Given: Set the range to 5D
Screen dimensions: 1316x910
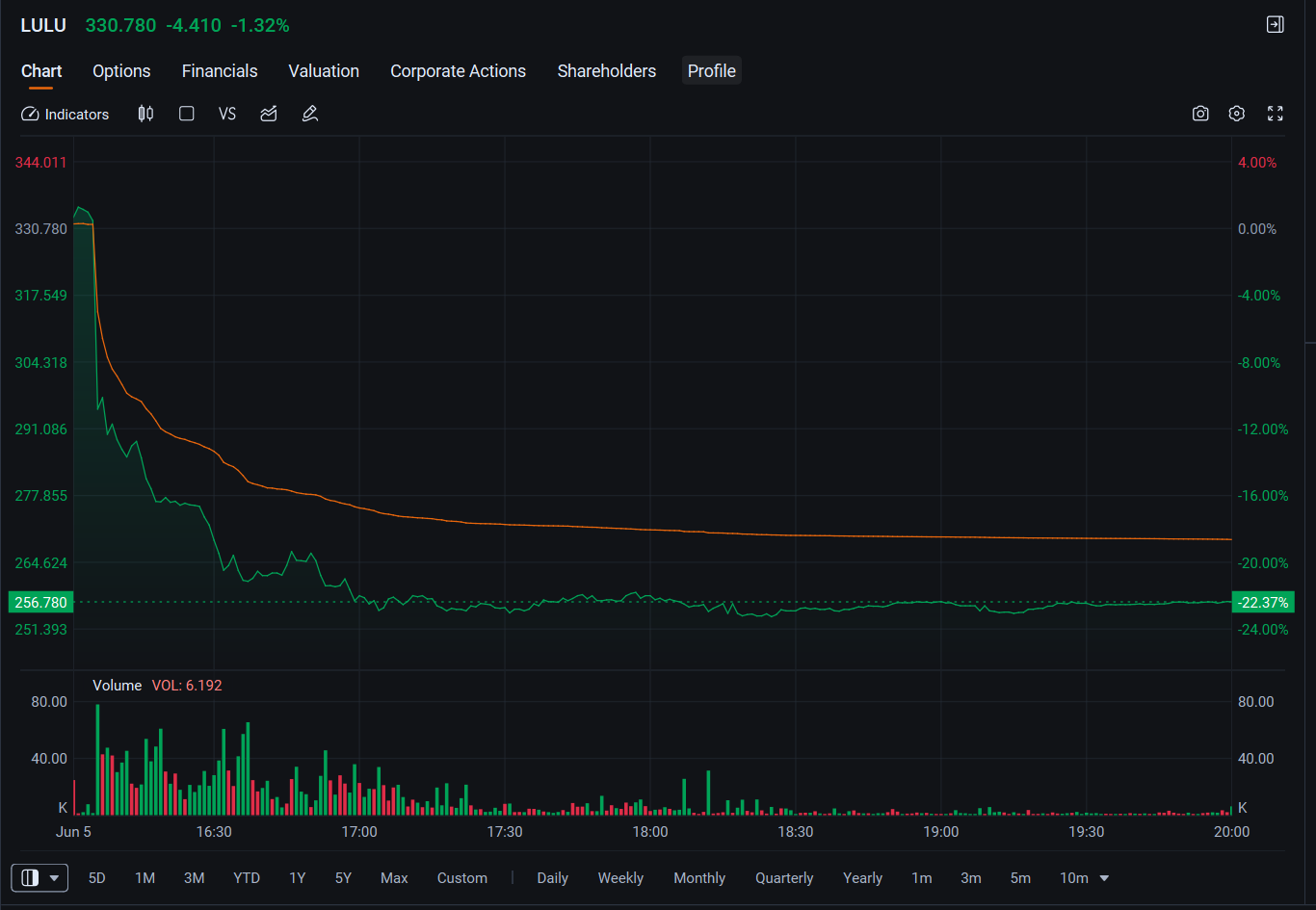Looking at the screenshot, I should click(97, 878).
